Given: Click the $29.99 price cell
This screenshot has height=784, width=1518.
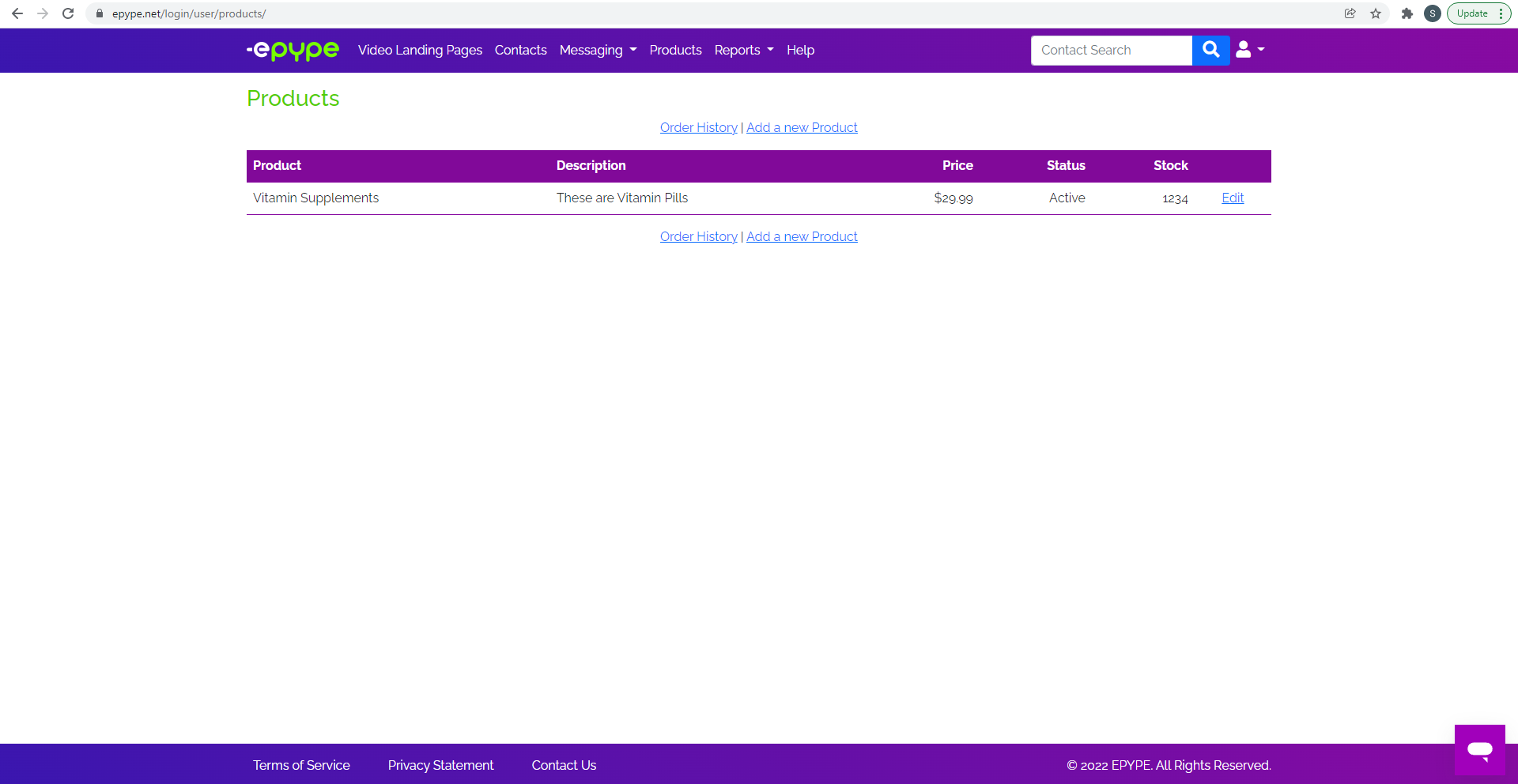Looking at the screenshot, I should [x=953, y=198].
